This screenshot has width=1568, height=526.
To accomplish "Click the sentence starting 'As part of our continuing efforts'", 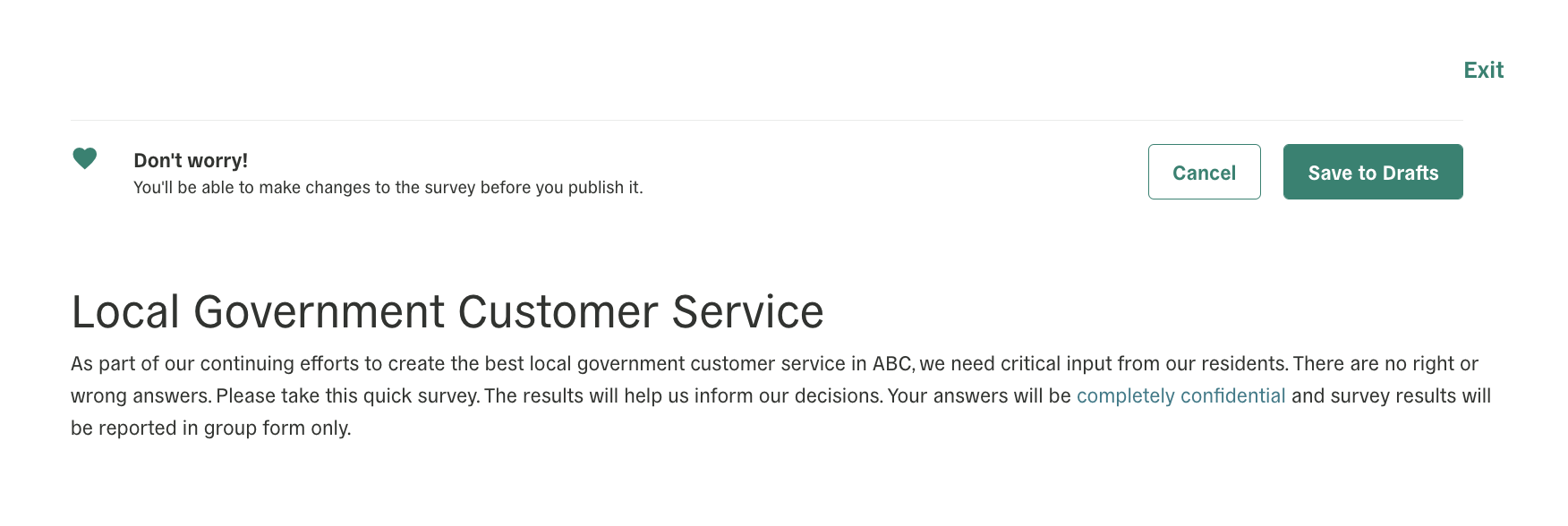I will point(679,363).
